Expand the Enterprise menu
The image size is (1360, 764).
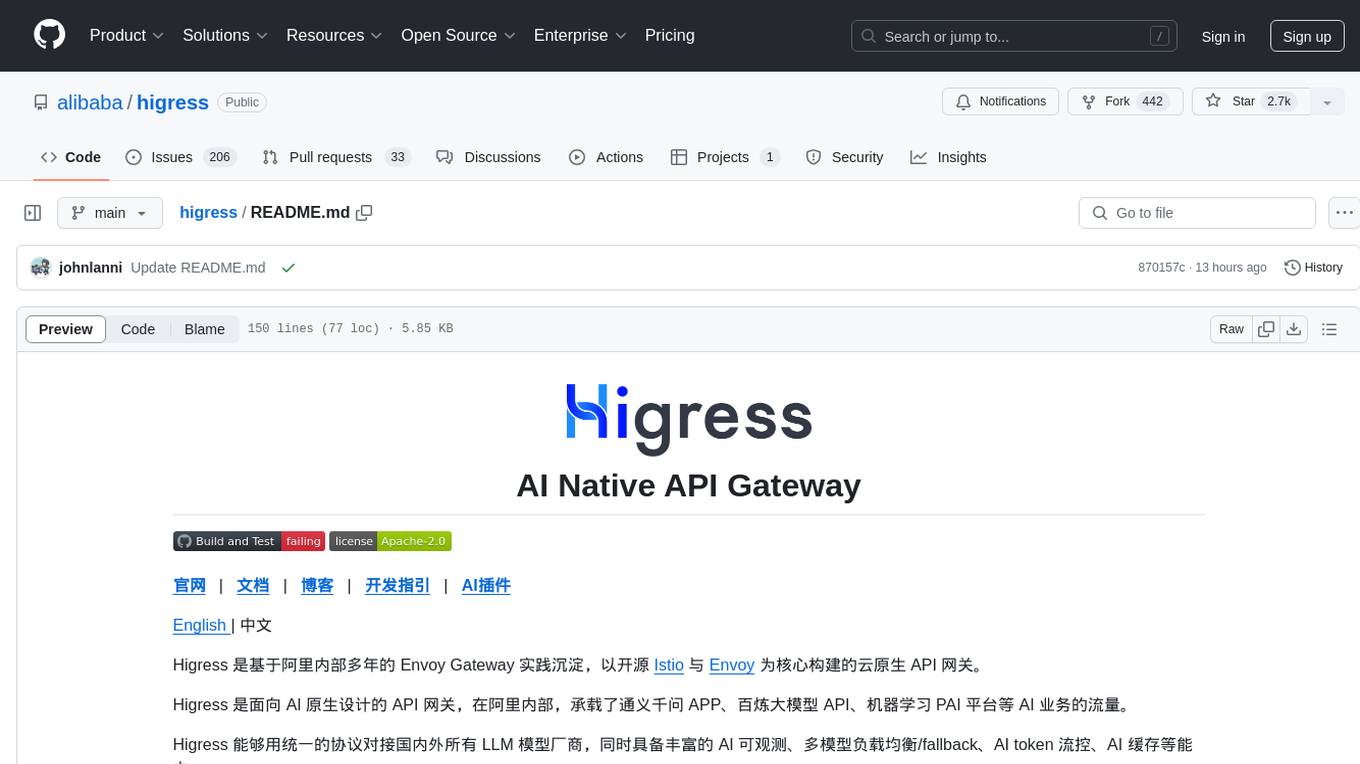click(x=580, y=35)
